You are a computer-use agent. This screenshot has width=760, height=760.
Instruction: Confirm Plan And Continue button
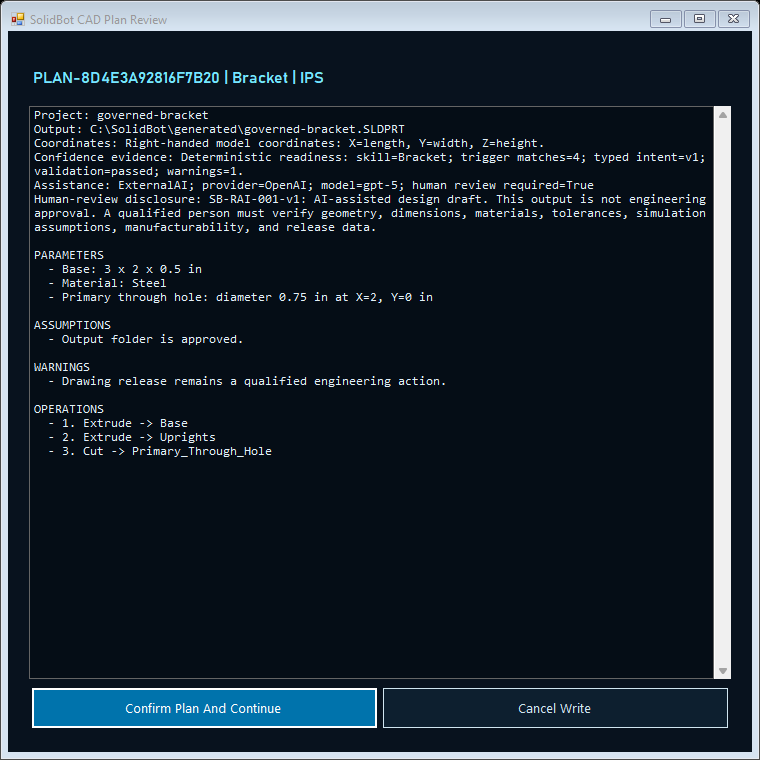[204, 708]
